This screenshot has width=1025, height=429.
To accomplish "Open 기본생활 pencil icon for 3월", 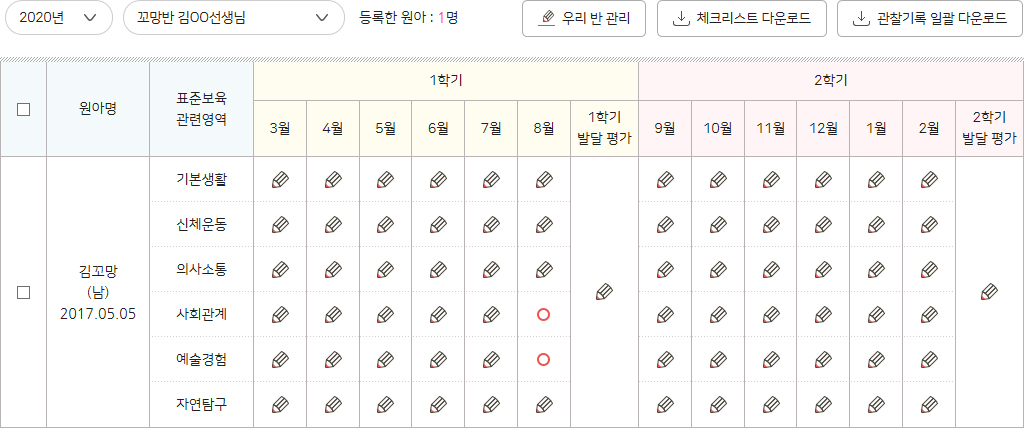I will pos(280,179).
